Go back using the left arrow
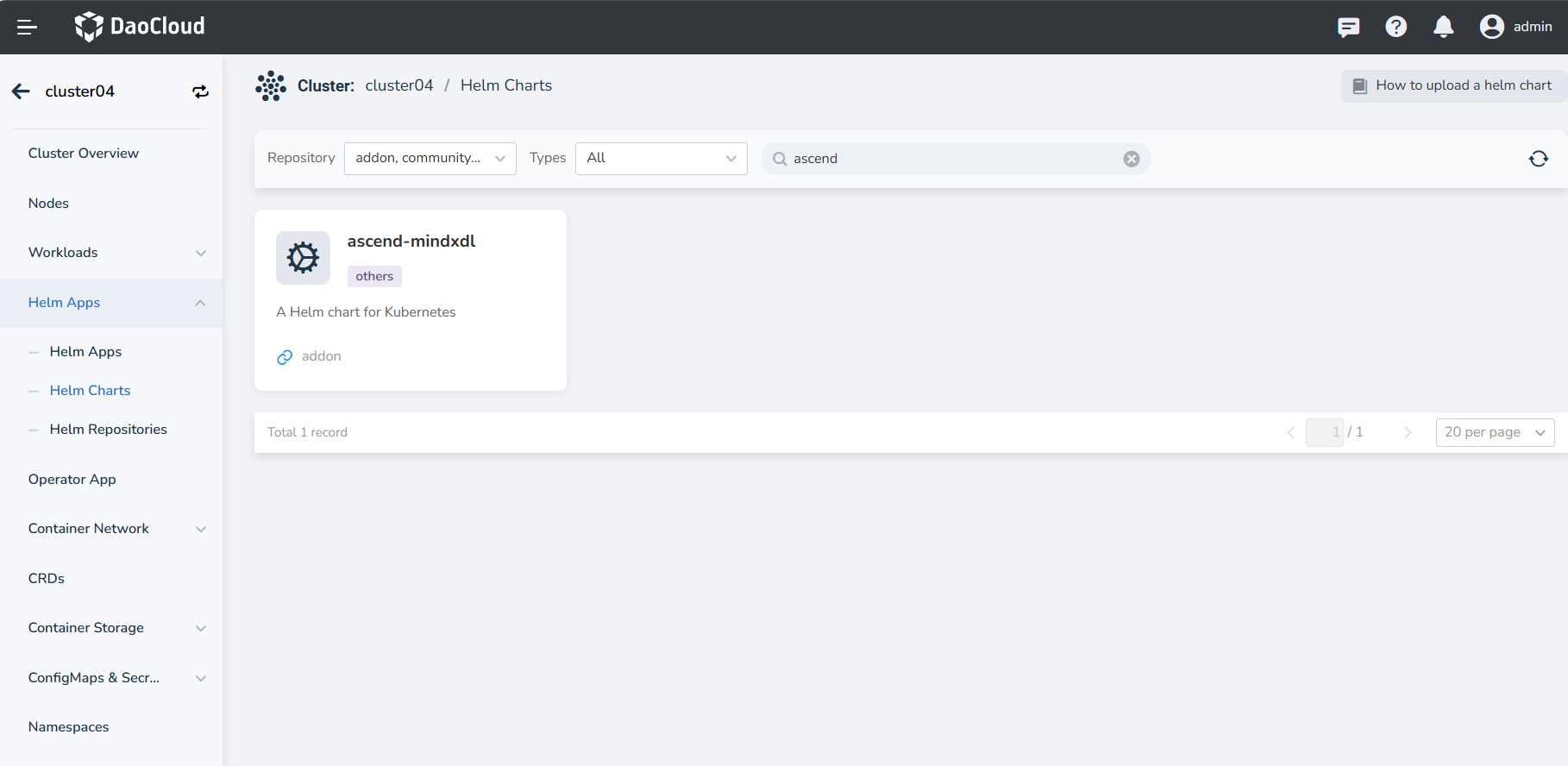The image size is (1568, 766). tap(22, 91)
